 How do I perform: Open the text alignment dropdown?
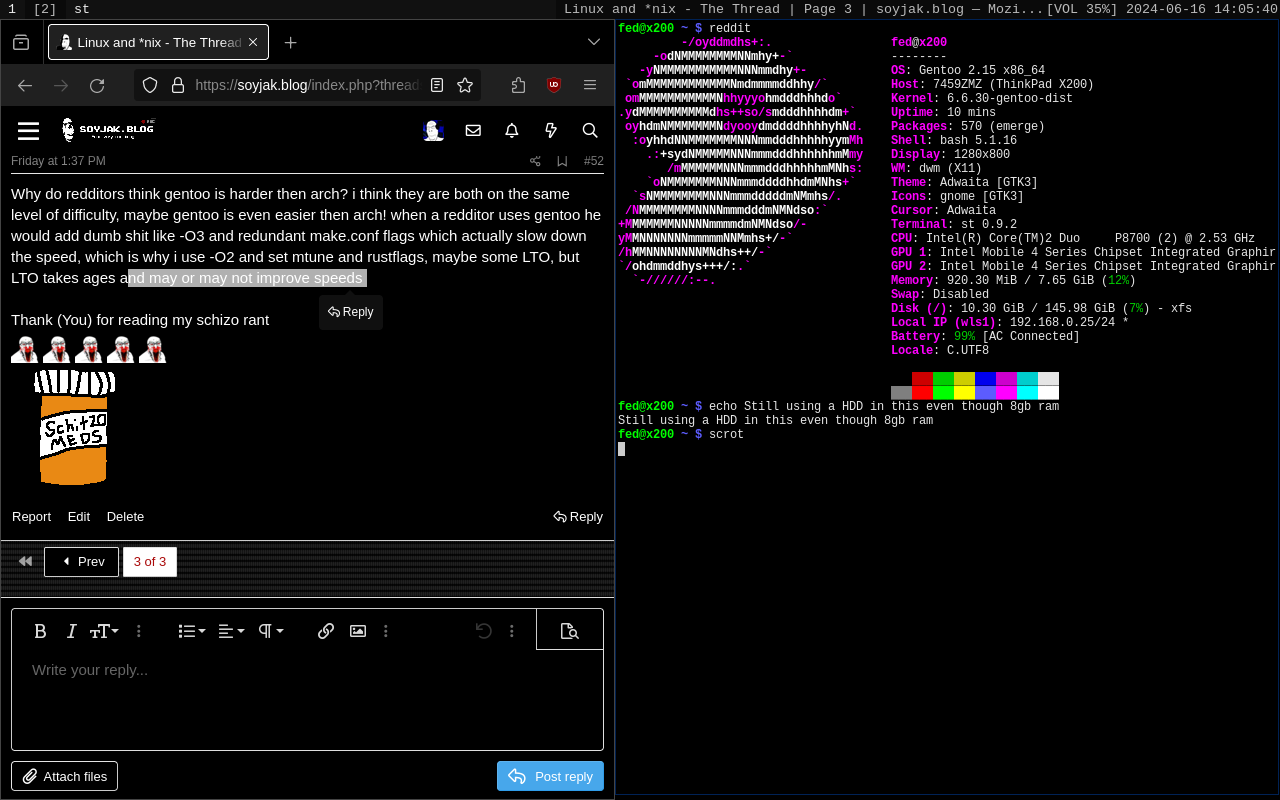231,631
